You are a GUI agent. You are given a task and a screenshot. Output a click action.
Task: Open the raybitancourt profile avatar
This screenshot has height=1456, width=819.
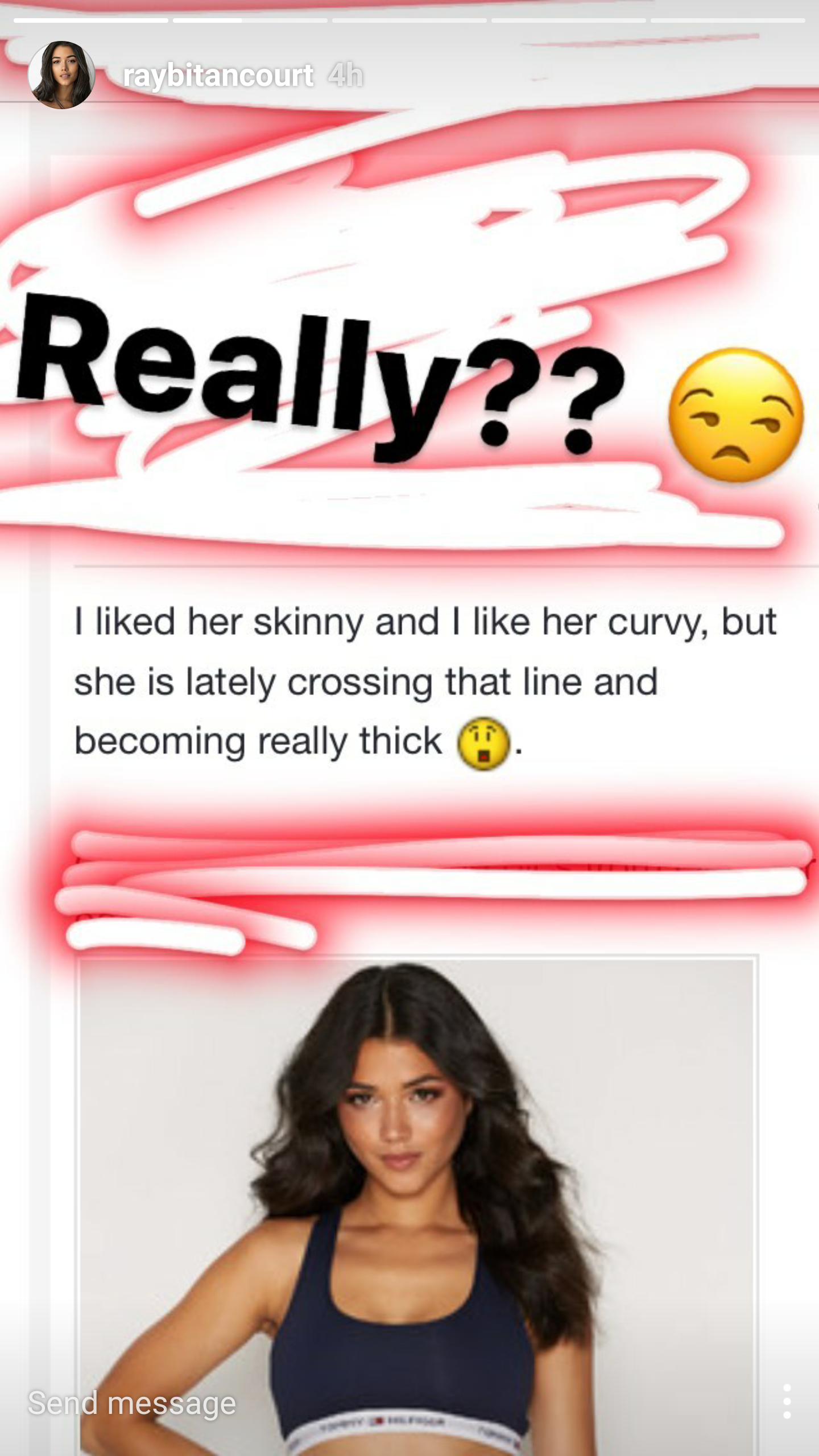point(61,75)
